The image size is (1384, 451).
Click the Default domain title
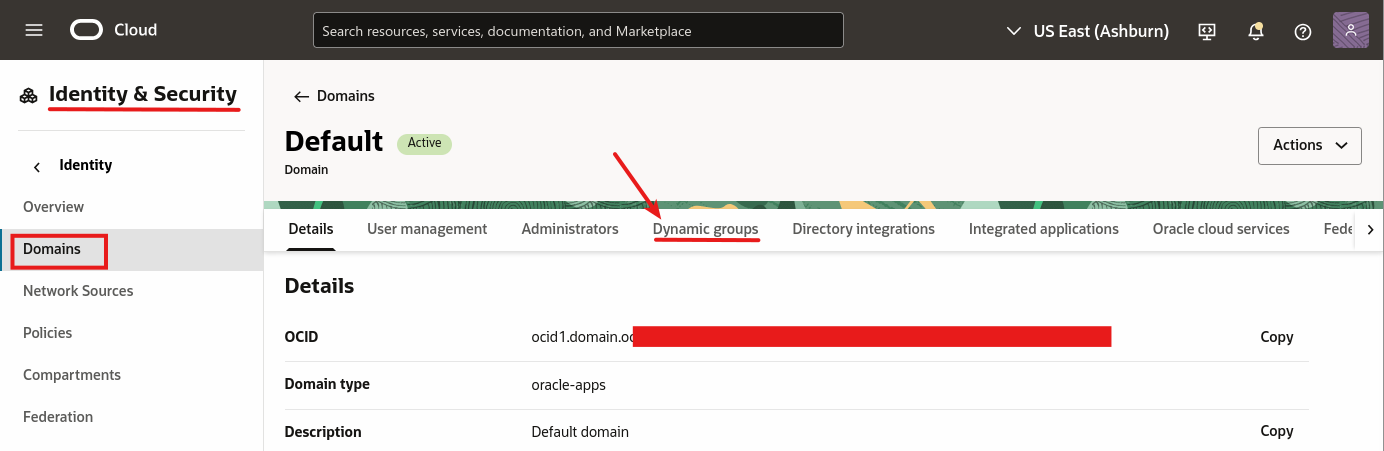click(x=334, y=141)
